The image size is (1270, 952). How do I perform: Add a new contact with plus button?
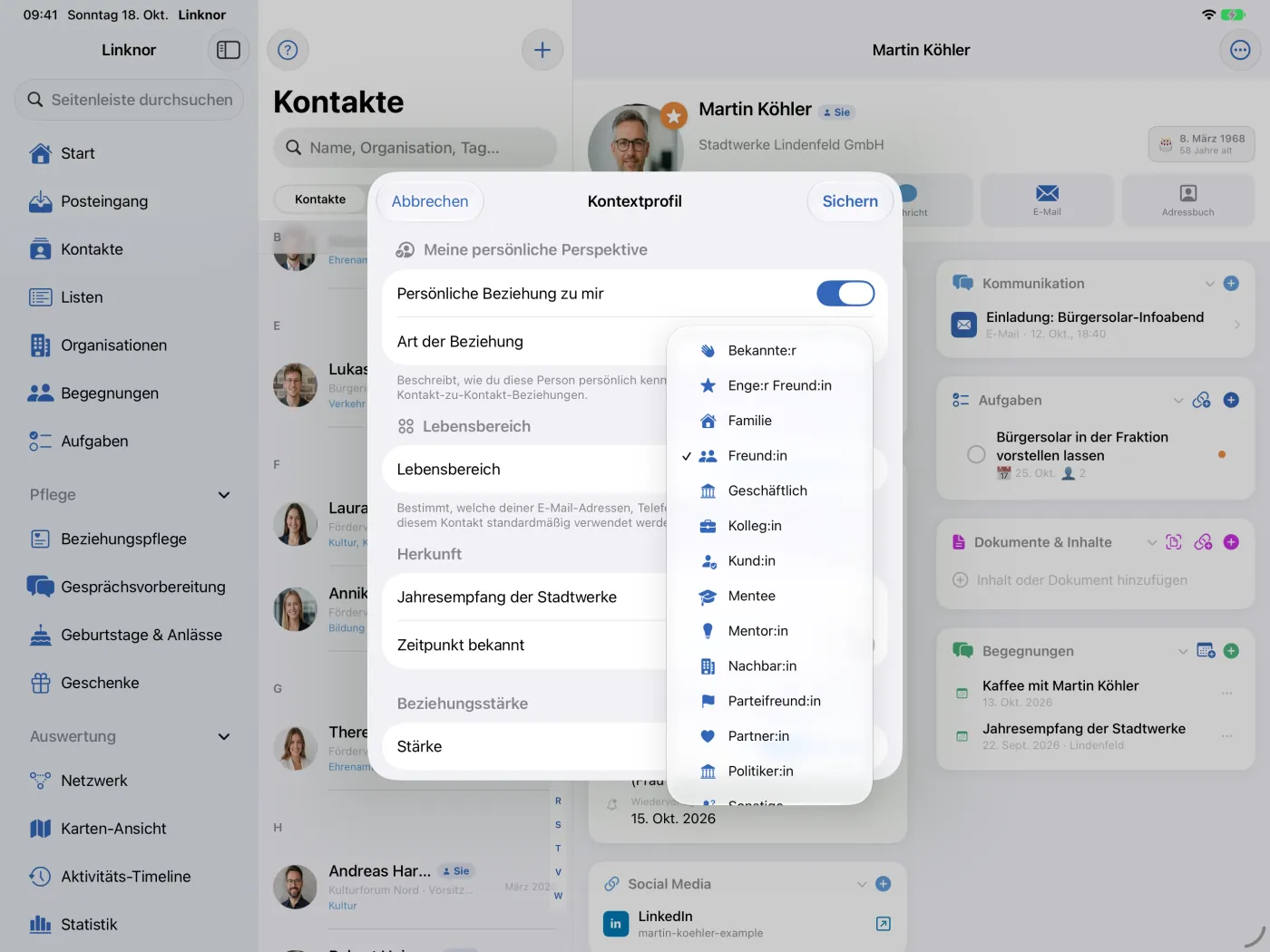tap(542, 50)
